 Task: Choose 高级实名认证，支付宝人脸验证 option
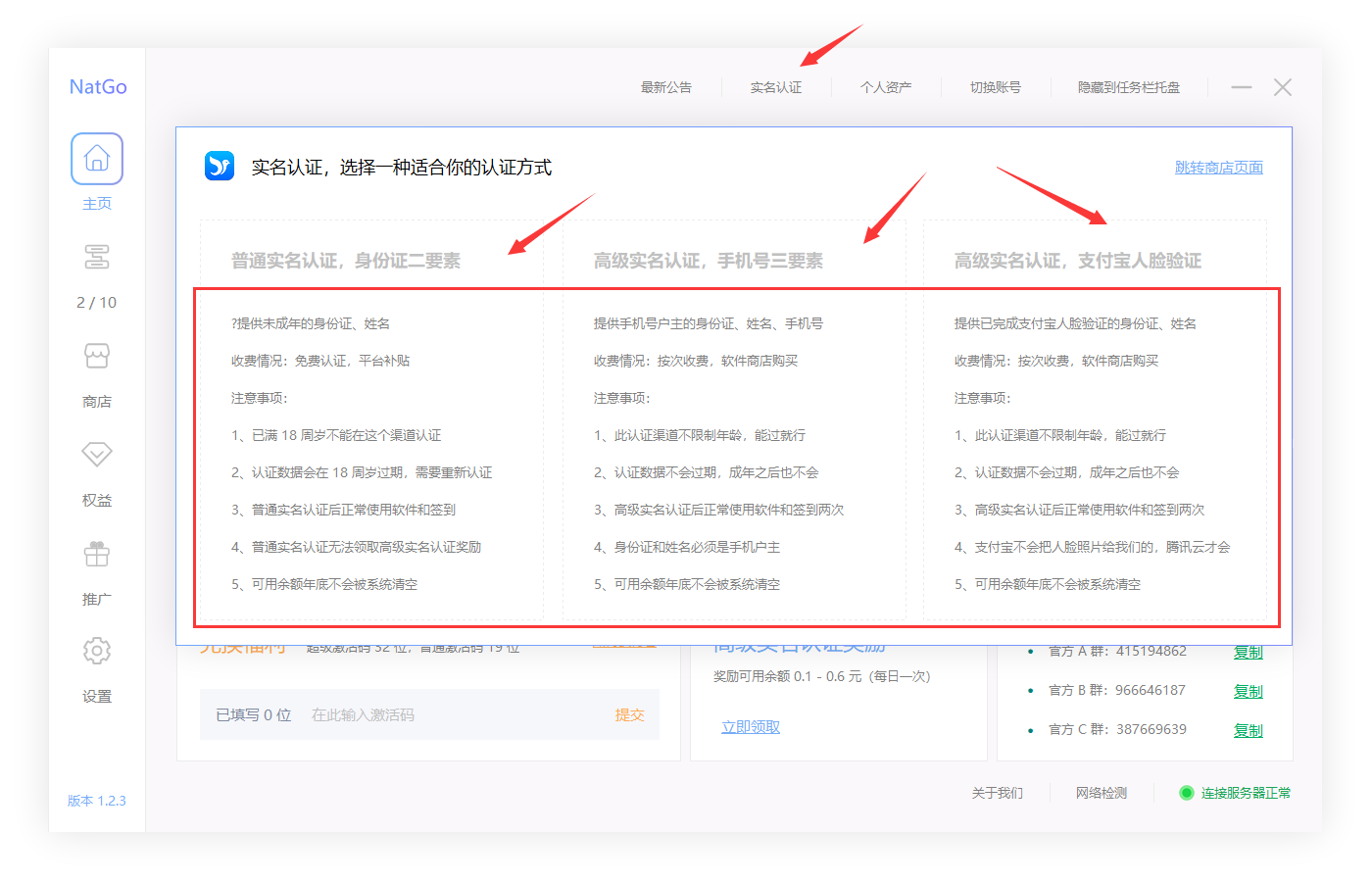[x=1078, y=261]
